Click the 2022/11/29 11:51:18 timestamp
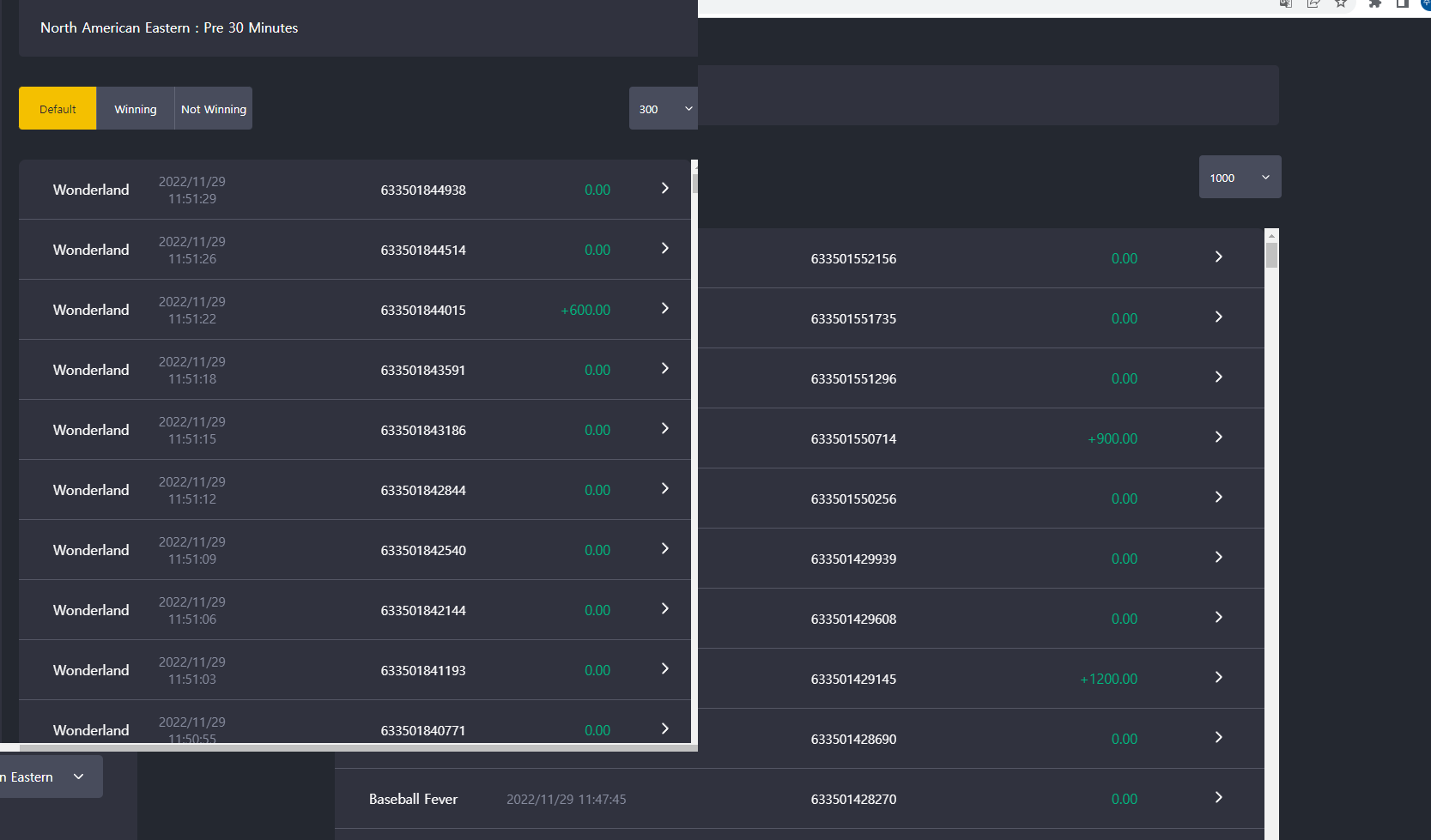This screenshot has width=1431, height=840. coord(192,370)
